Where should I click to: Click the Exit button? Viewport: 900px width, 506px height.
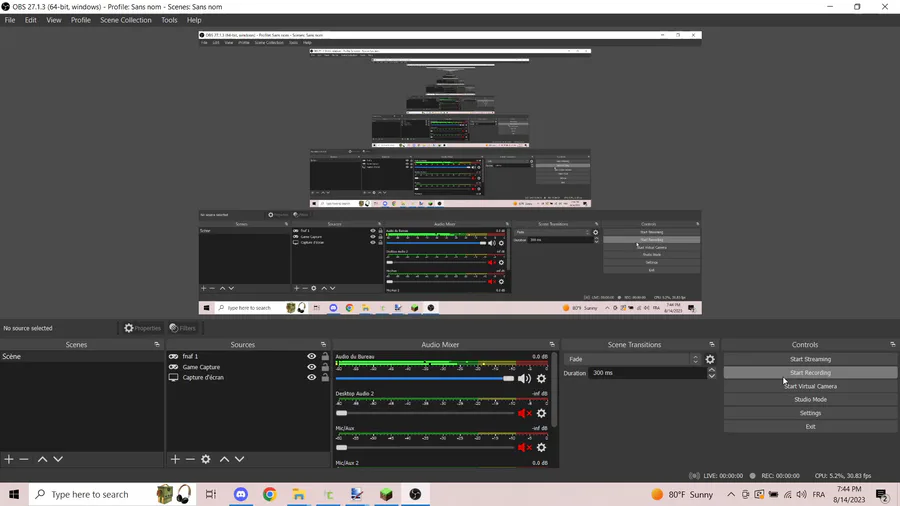click(810, 426)
